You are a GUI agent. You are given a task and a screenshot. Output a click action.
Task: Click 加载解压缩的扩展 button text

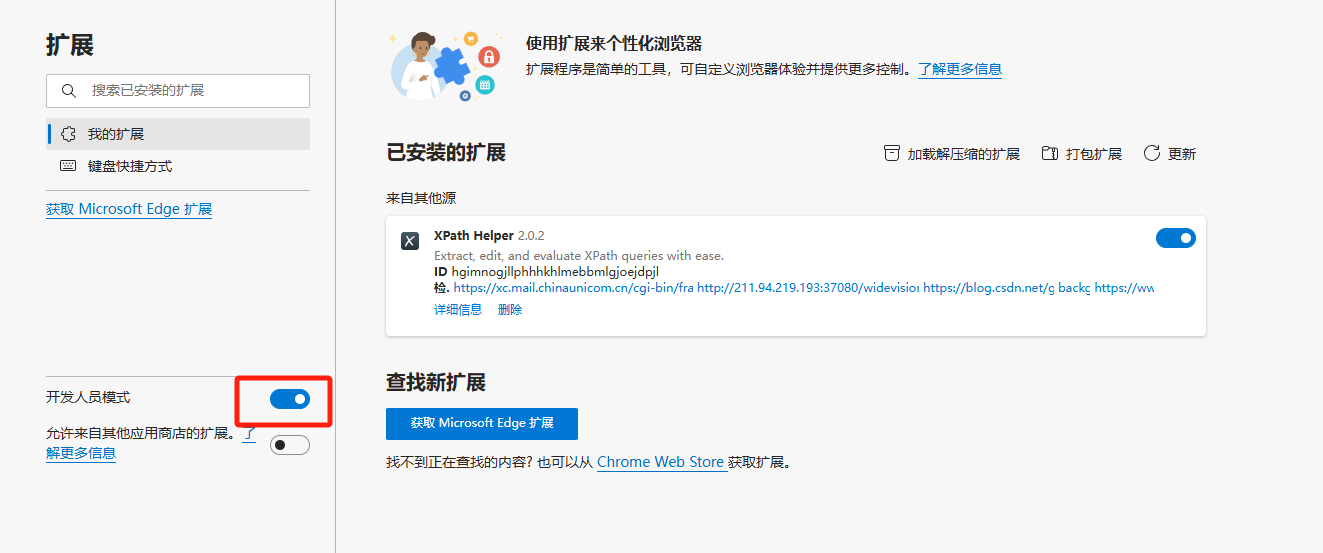(x=964, y=154)
